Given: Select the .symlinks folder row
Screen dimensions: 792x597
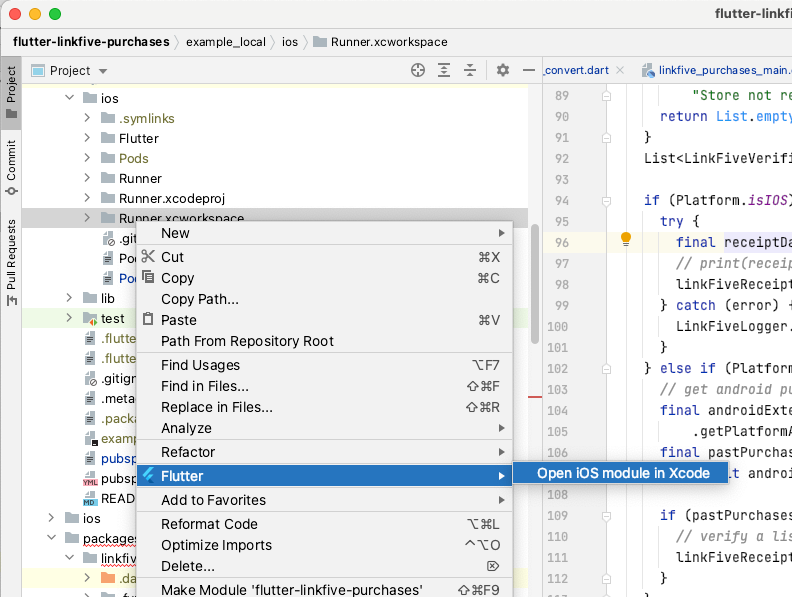Looking at the screenshot, I should point(275,118).
